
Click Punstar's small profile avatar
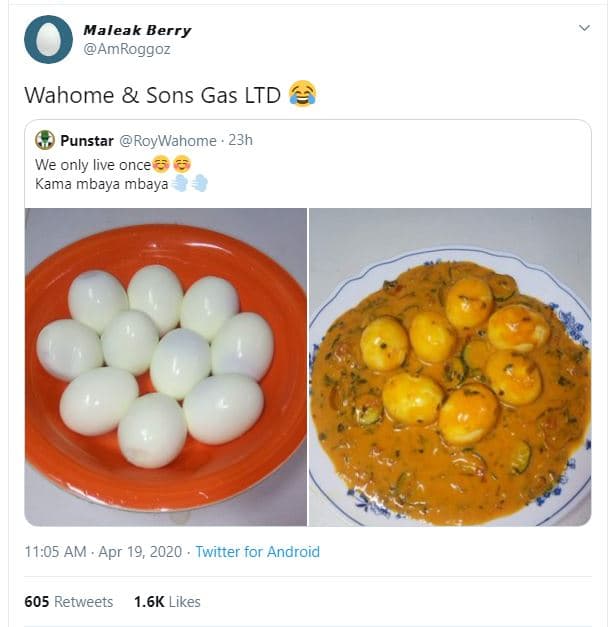(x=45, y=140)
